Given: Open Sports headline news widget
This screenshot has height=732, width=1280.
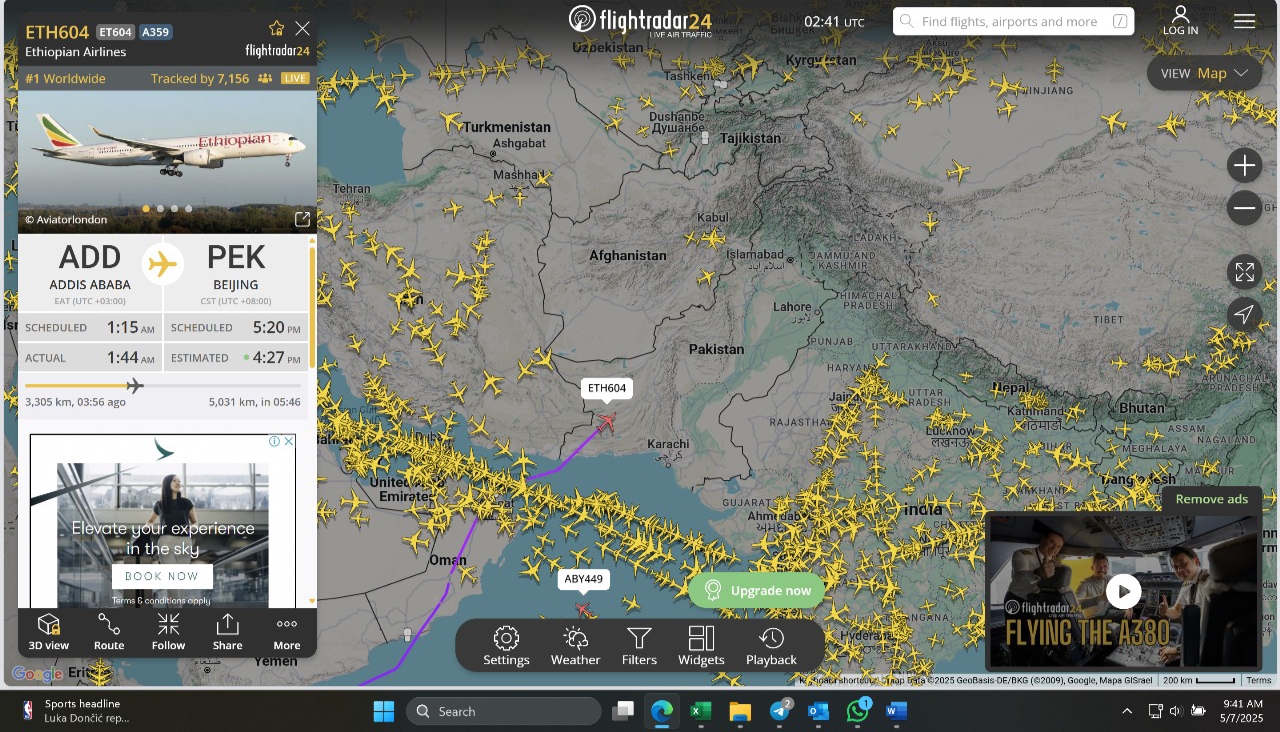Looking at the screenshot, I should pyautogui.click(x=76, y=711).
